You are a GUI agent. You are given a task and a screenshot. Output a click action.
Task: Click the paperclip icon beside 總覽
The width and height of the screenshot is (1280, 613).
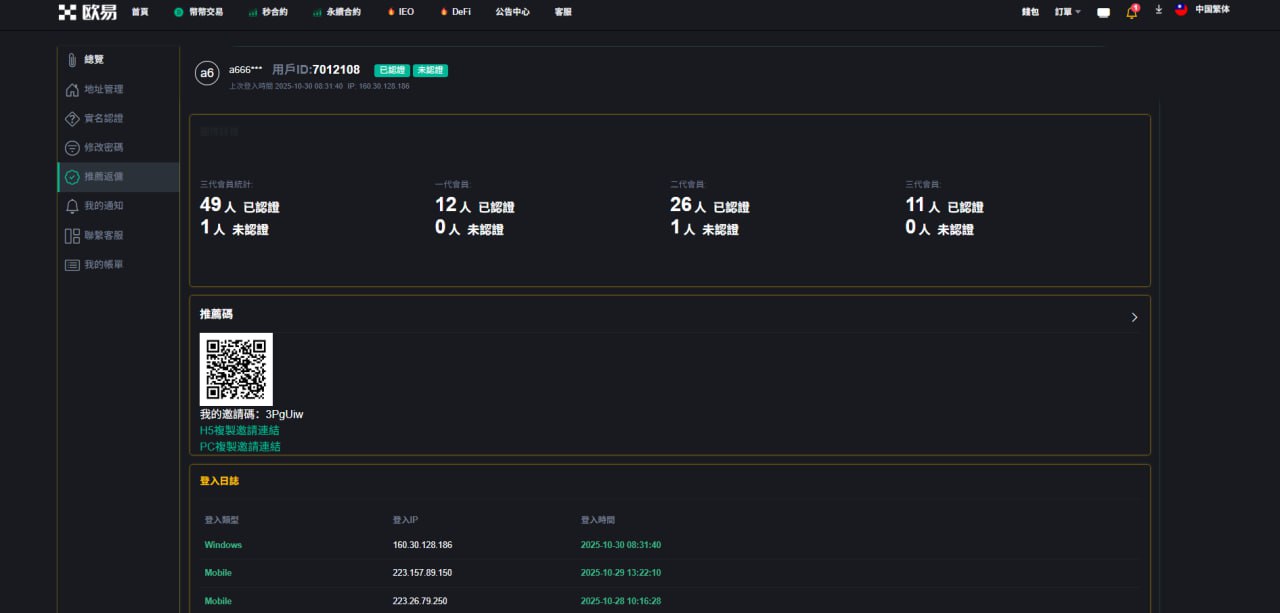coord(72,60)
